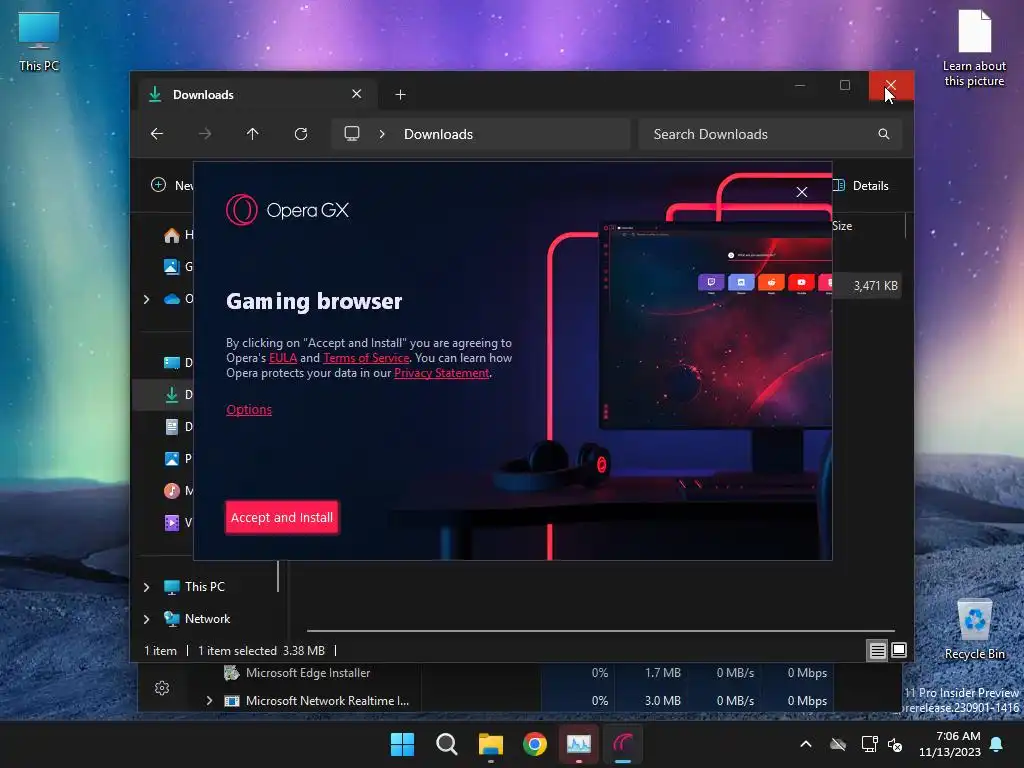Screen dimensions: 1024x768
Task: Switch to large thumbnails view
Action: (x=899, y=650)
